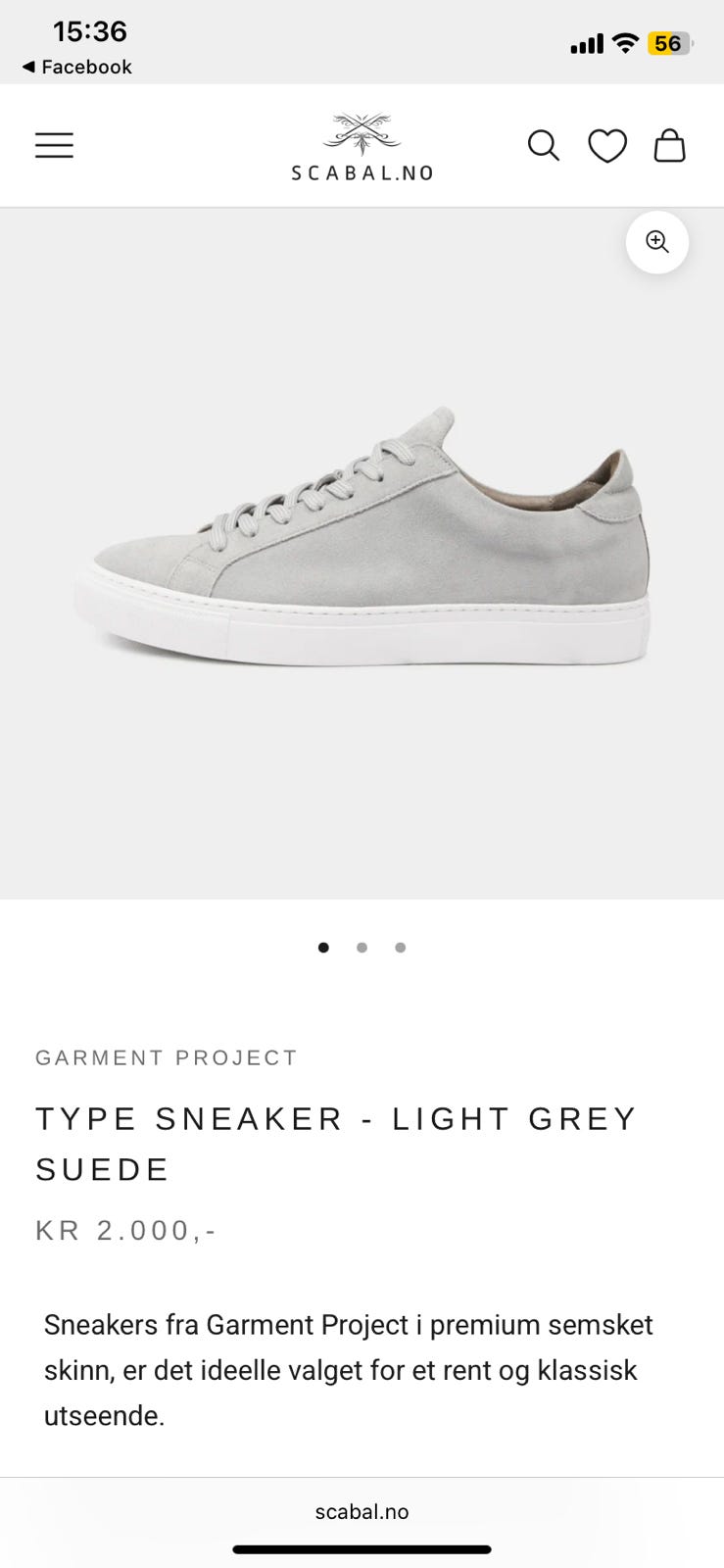Tap the back arrow to Facebook

click(x=76, y=67)
